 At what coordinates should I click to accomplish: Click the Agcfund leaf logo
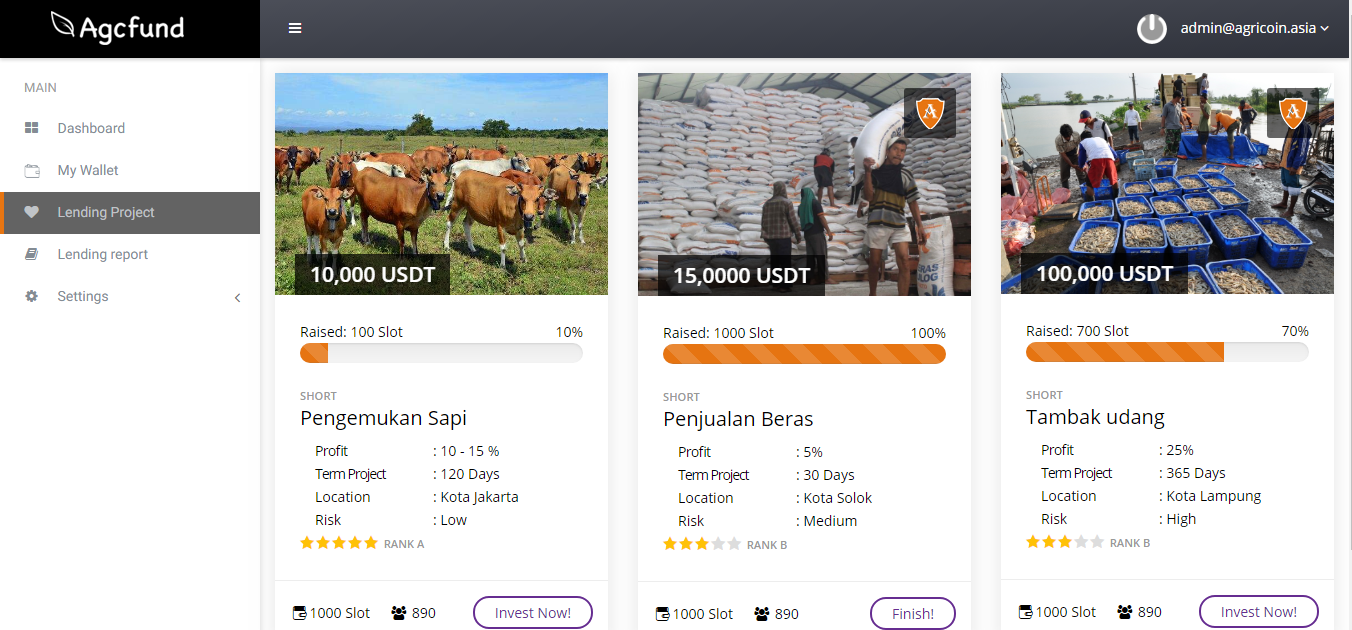pyautogui.click(x=64, y=26)
